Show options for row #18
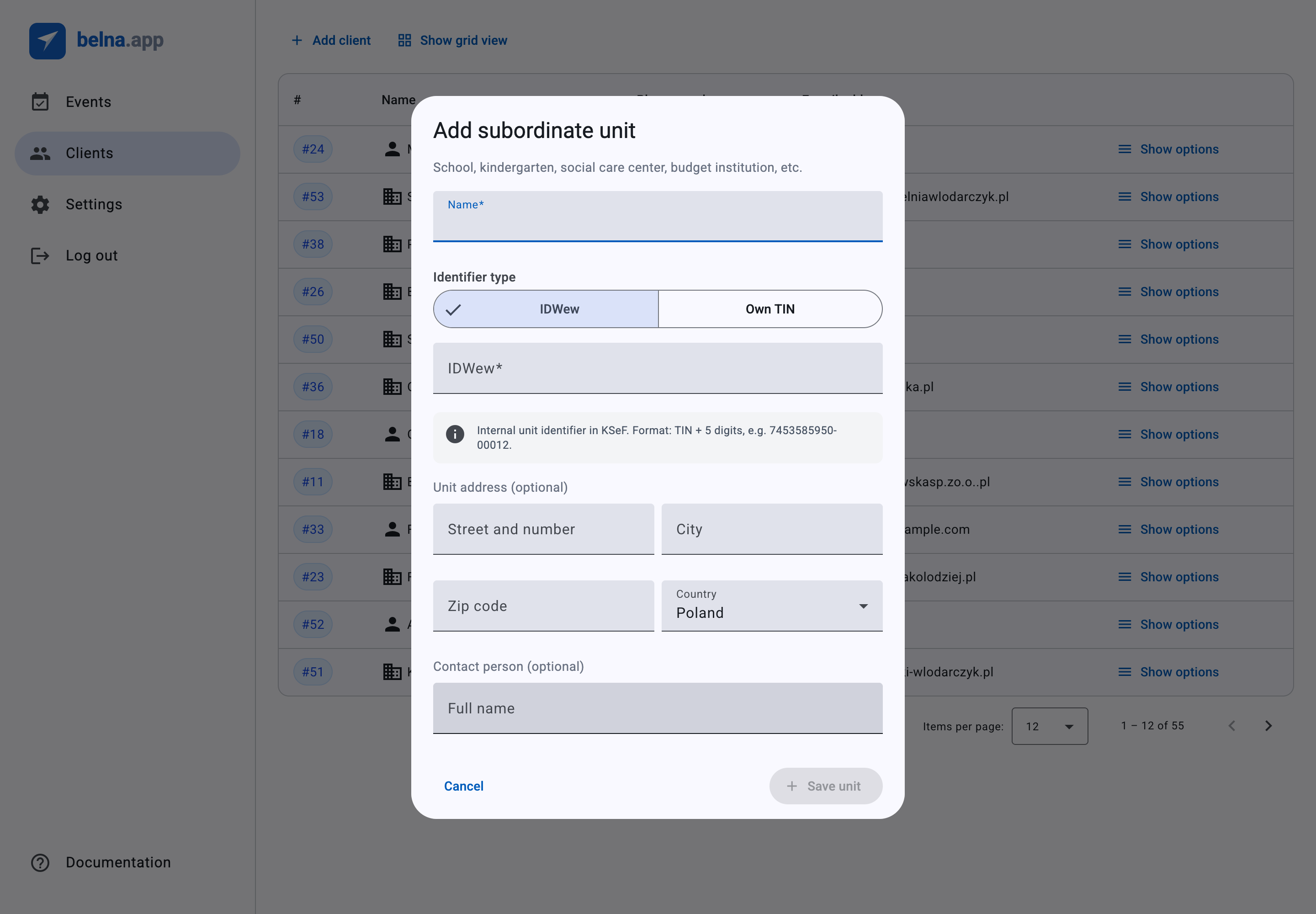This screenshot has width=1316, height=914. (1168, 434)
